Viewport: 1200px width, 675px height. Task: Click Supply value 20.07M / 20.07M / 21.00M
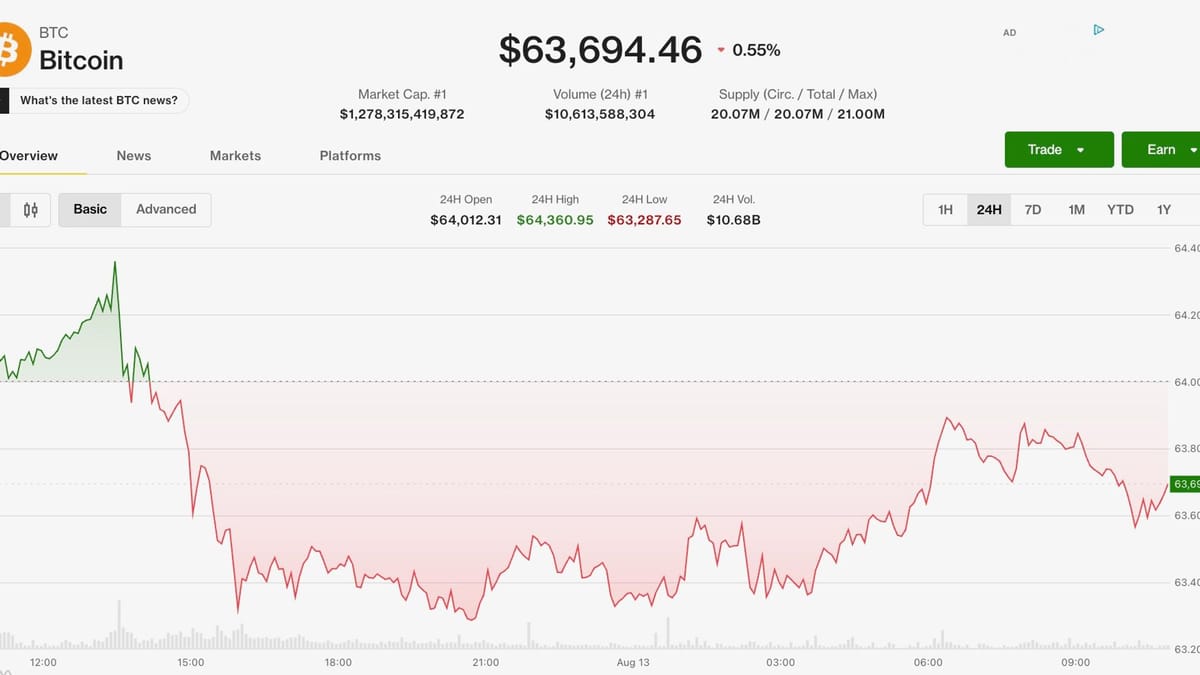pos(798,114)
